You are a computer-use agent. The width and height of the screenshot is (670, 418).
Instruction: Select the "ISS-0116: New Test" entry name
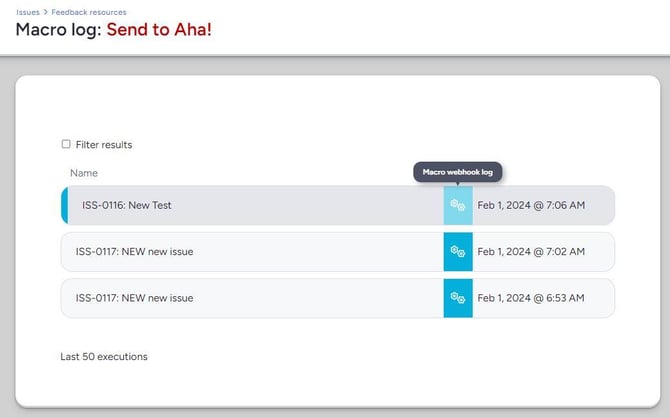point(127,205)
